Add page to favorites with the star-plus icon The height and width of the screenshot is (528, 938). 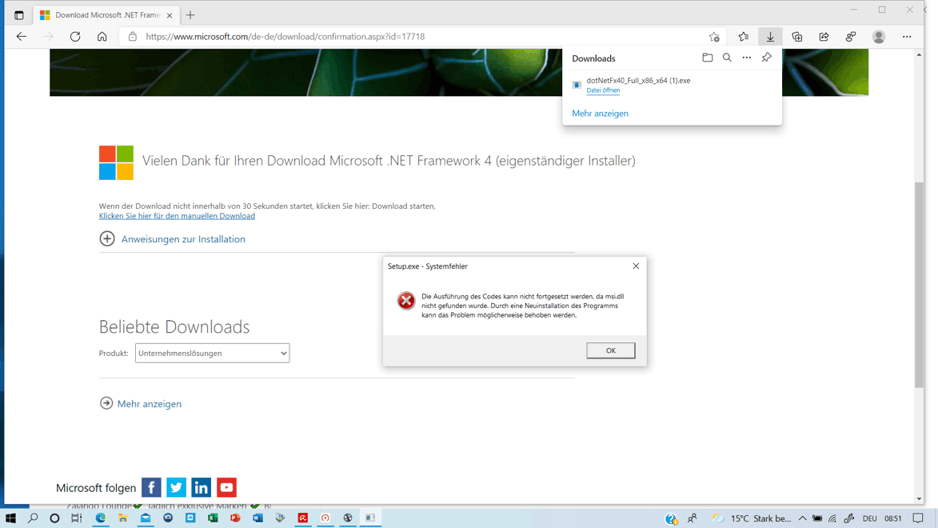click(714, 36)
